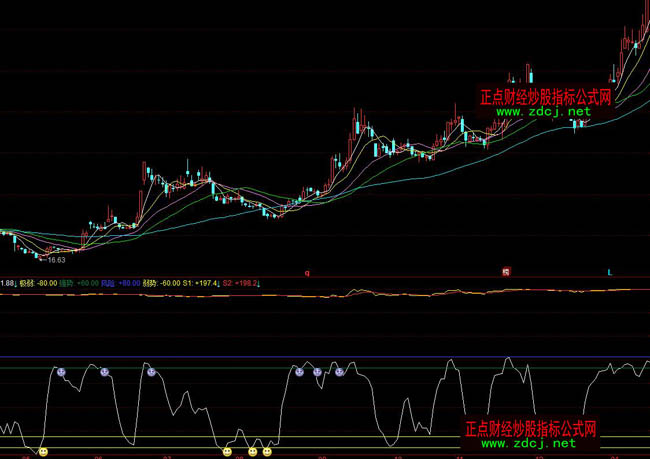
Task: Click the red box marker beside the 'q'
Action: tap(506, 271)
